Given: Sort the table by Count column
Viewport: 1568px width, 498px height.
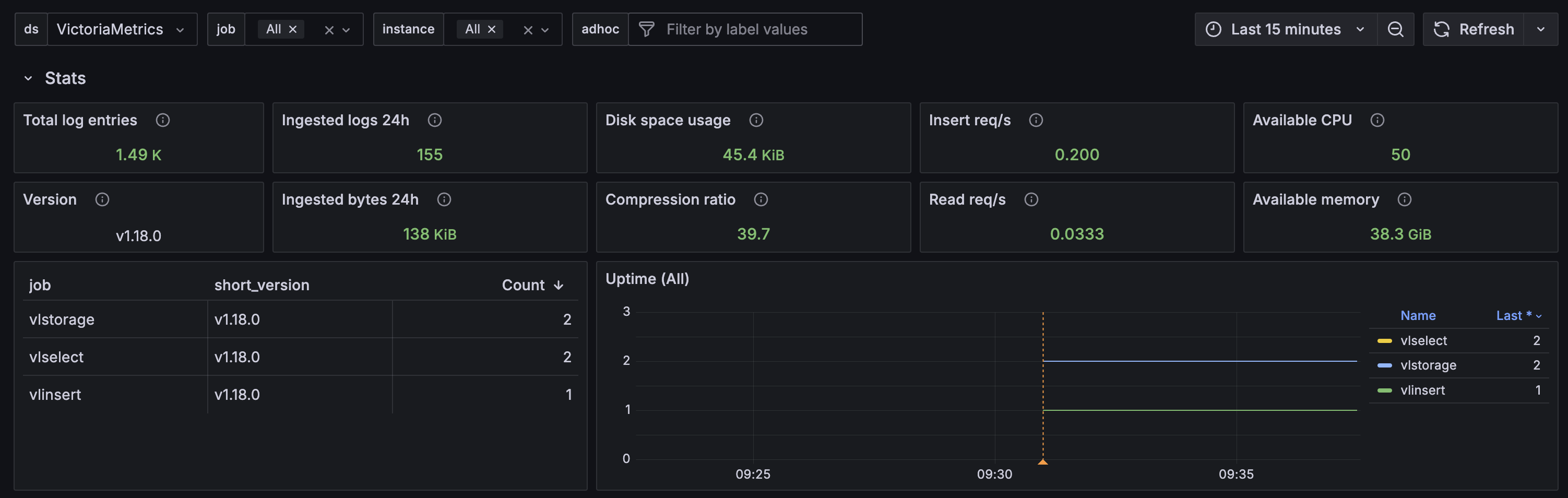Looking at the screenshot, I should click(523, 285).
